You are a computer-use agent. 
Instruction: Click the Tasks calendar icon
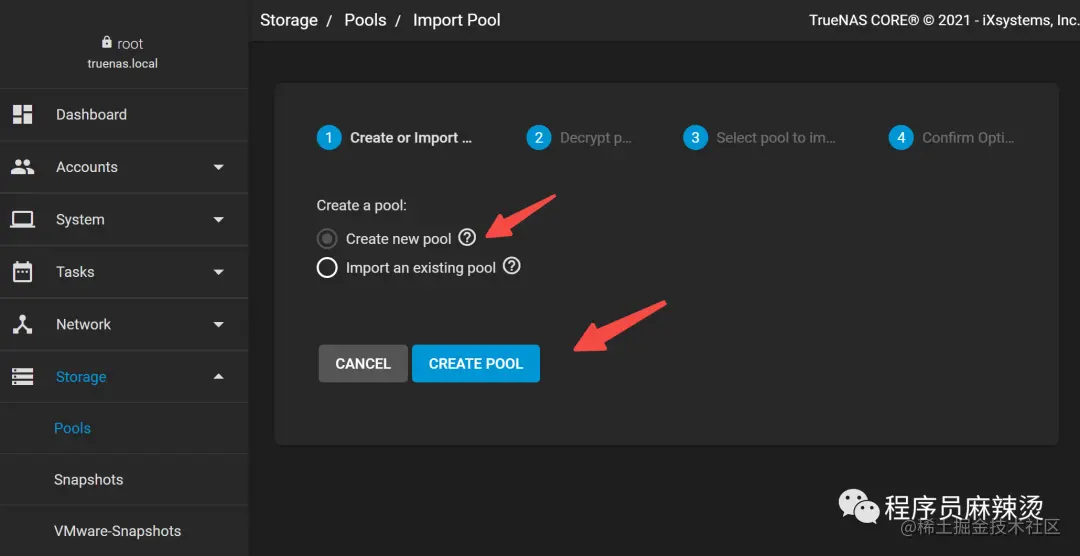(x=23, y=271)
